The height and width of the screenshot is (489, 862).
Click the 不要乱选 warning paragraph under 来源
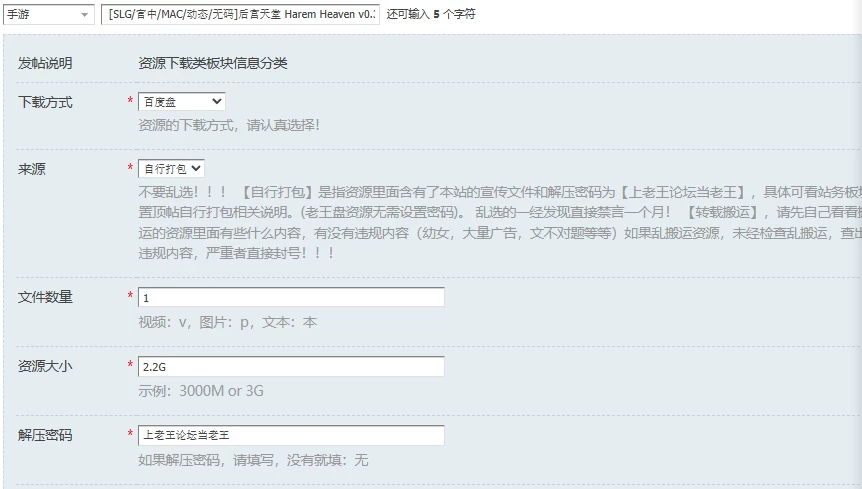pyautogui.click(x=500, y=223)
